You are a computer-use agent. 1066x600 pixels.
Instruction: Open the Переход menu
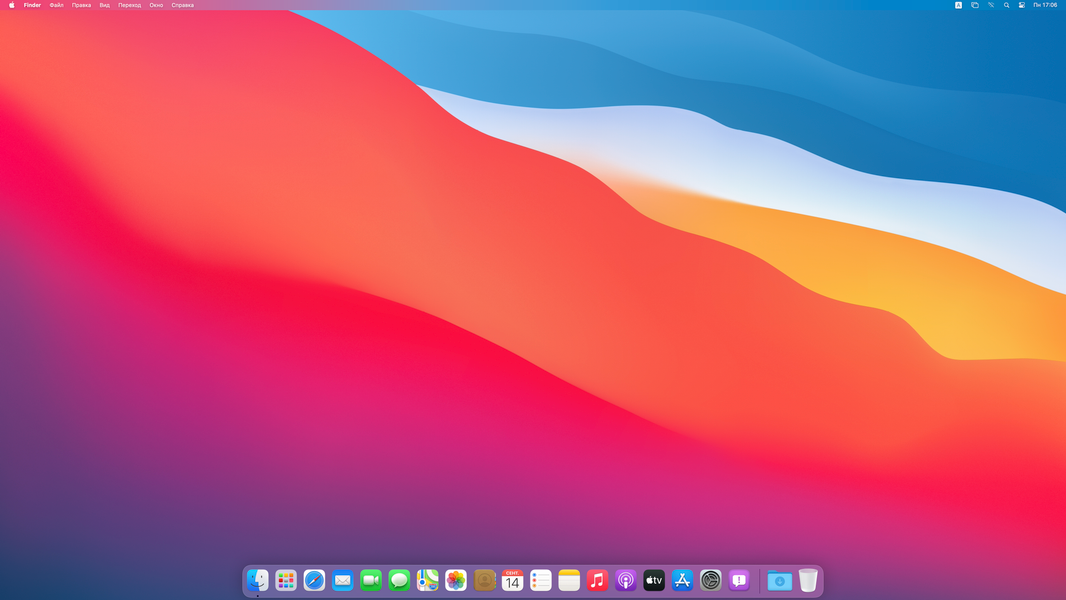130,5
